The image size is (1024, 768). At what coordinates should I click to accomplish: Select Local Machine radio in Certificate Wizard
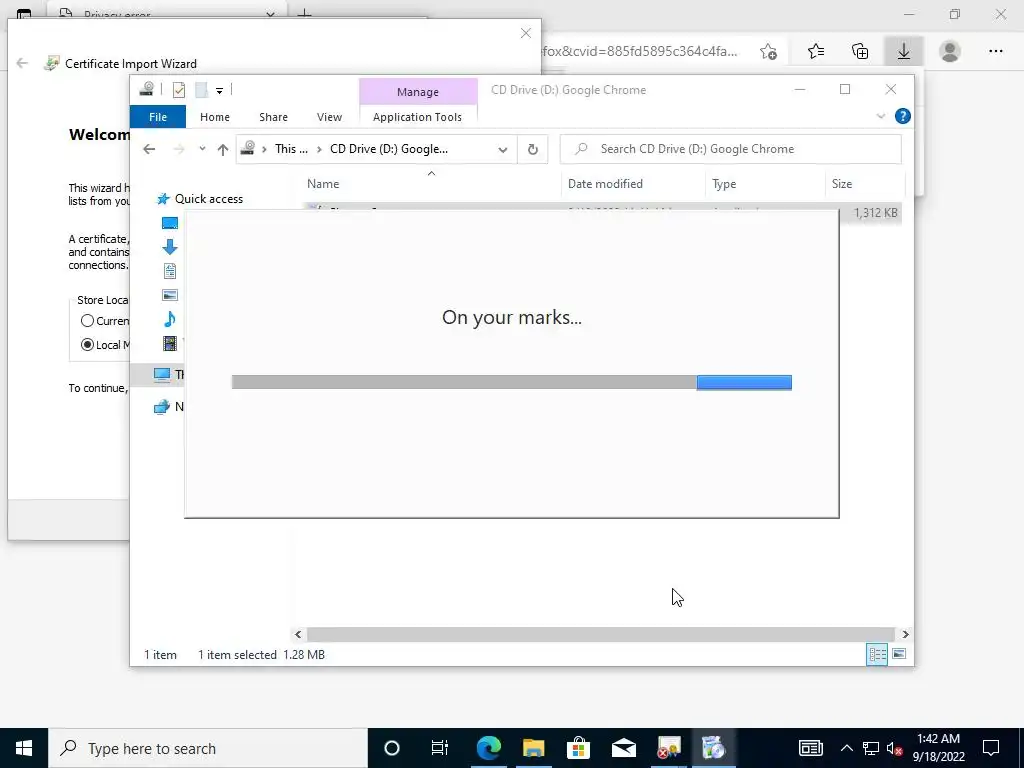click(87, 345)
